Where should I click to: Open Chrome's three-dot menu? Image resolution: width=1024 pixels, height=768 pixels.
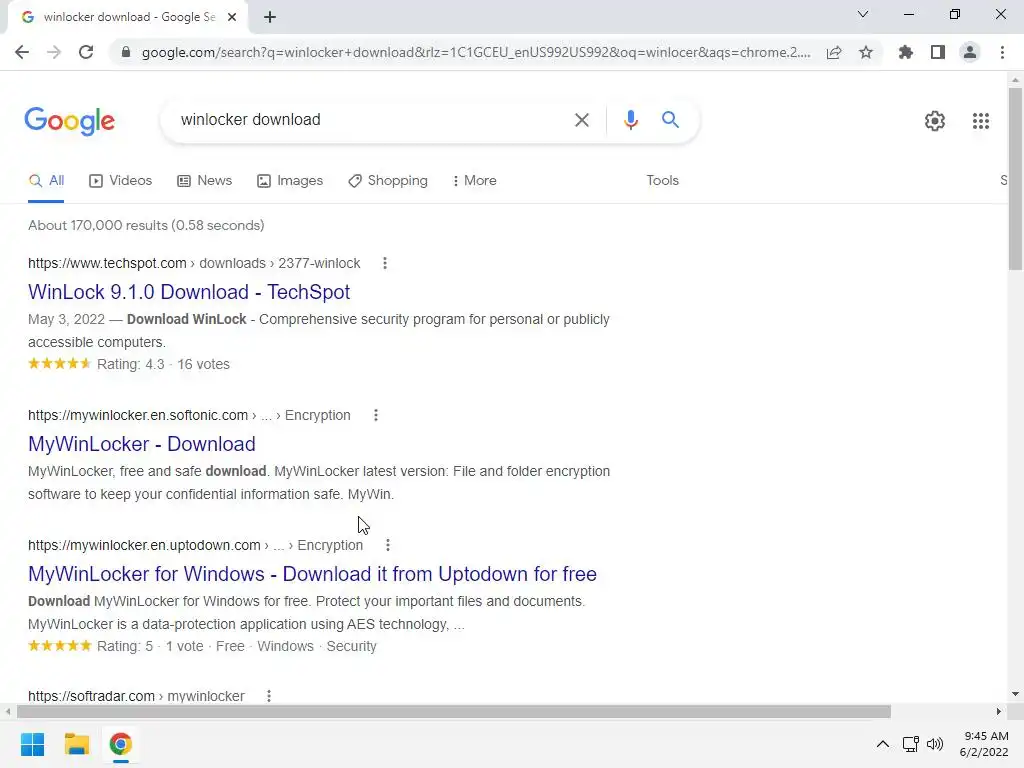click(1002, 52)
